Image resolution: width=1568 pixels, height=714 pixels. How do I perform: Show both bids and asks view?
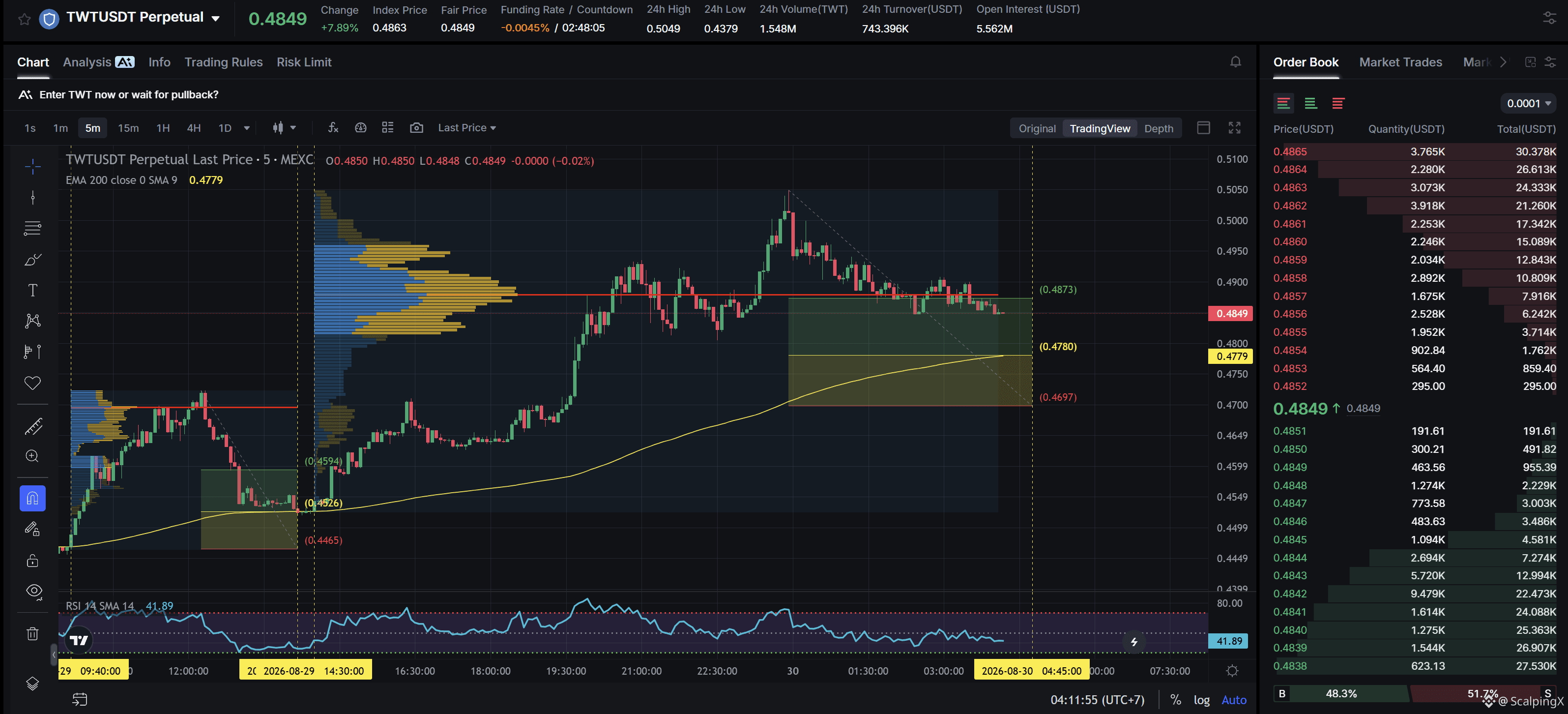(x=1283, y=103)
